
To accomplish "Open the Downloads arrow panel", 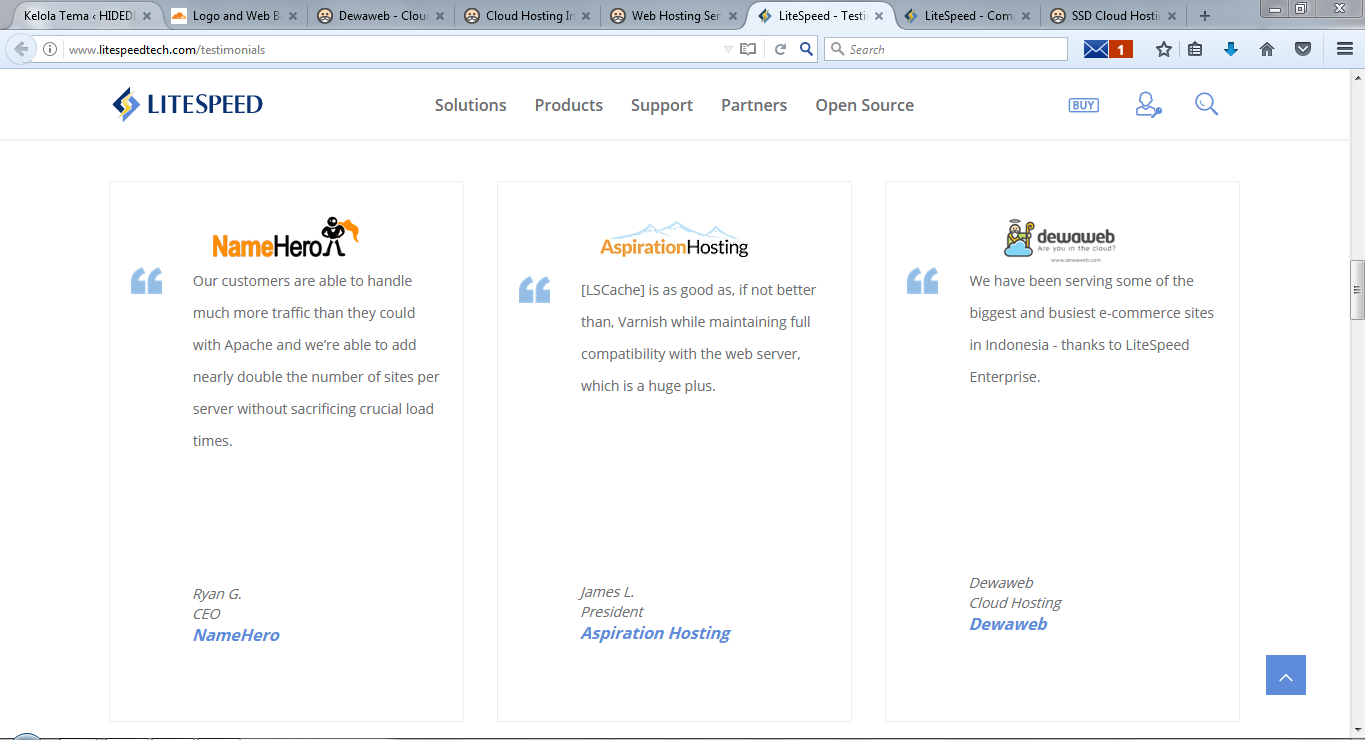I will [1231, 49].
